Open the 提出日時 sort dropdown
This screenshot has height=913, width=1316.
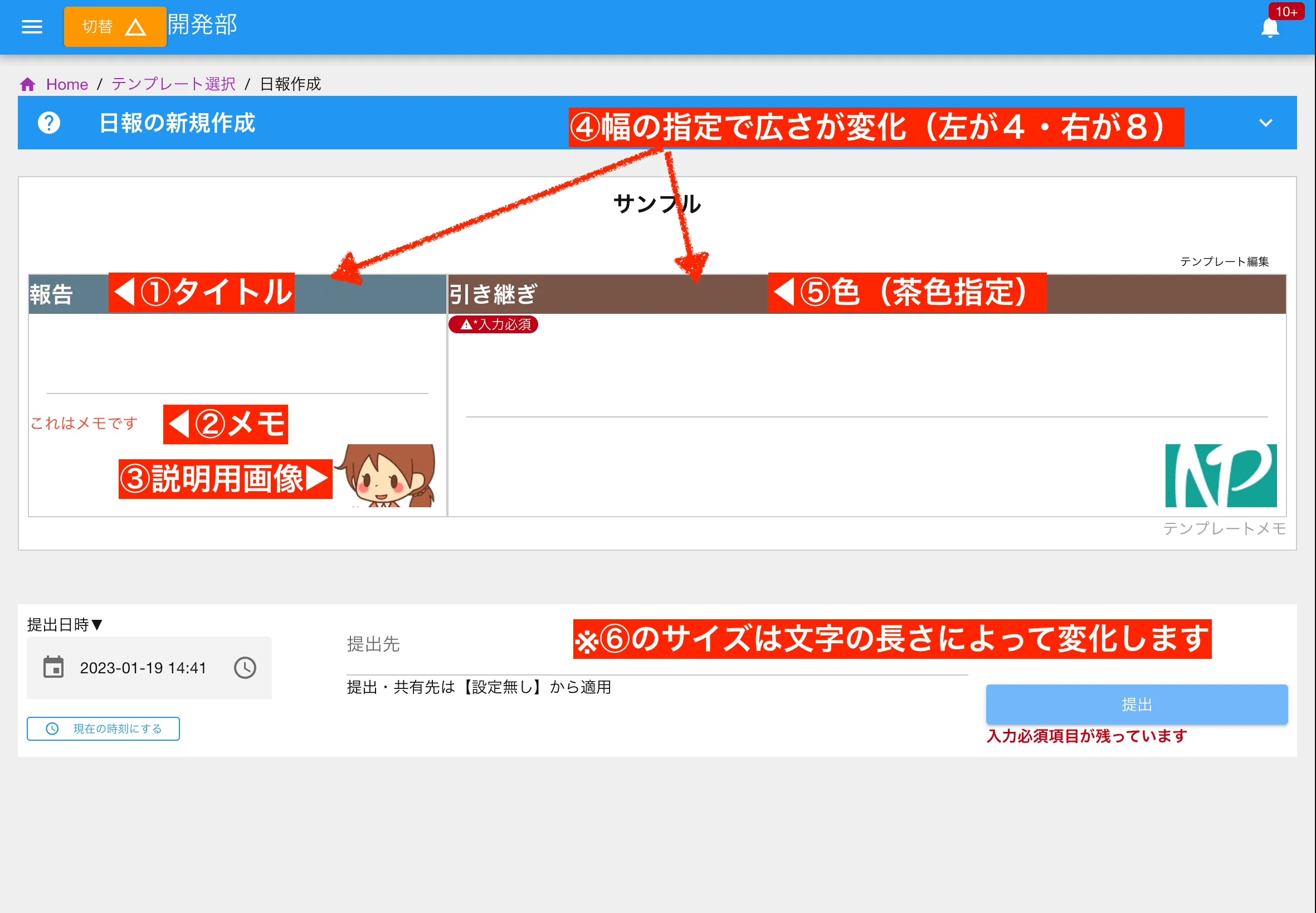pos(63,625)
